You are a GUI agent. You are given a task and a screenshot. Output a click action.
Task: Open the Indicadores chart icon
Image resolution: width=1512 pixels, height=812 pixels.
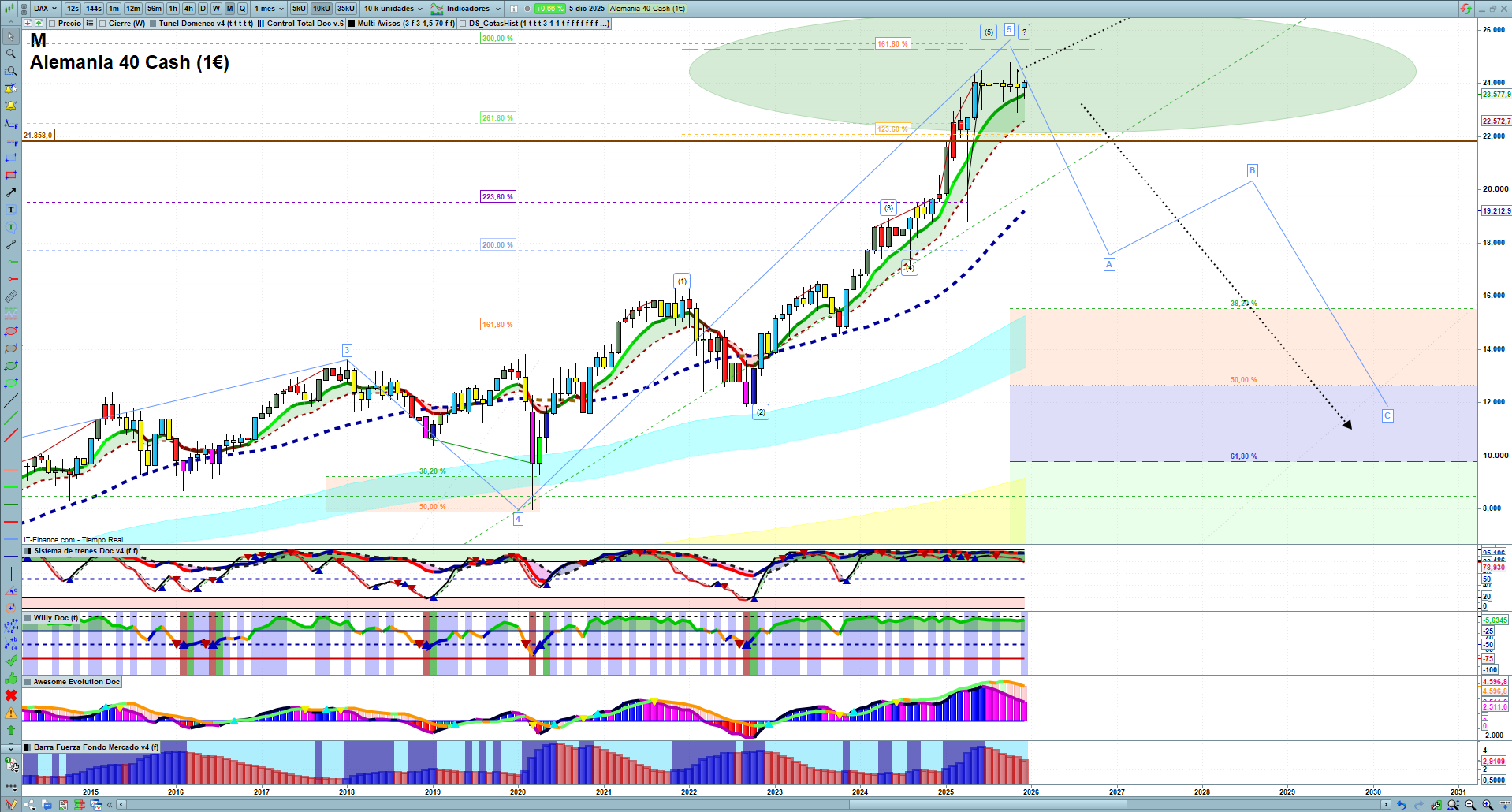[437, 9]
